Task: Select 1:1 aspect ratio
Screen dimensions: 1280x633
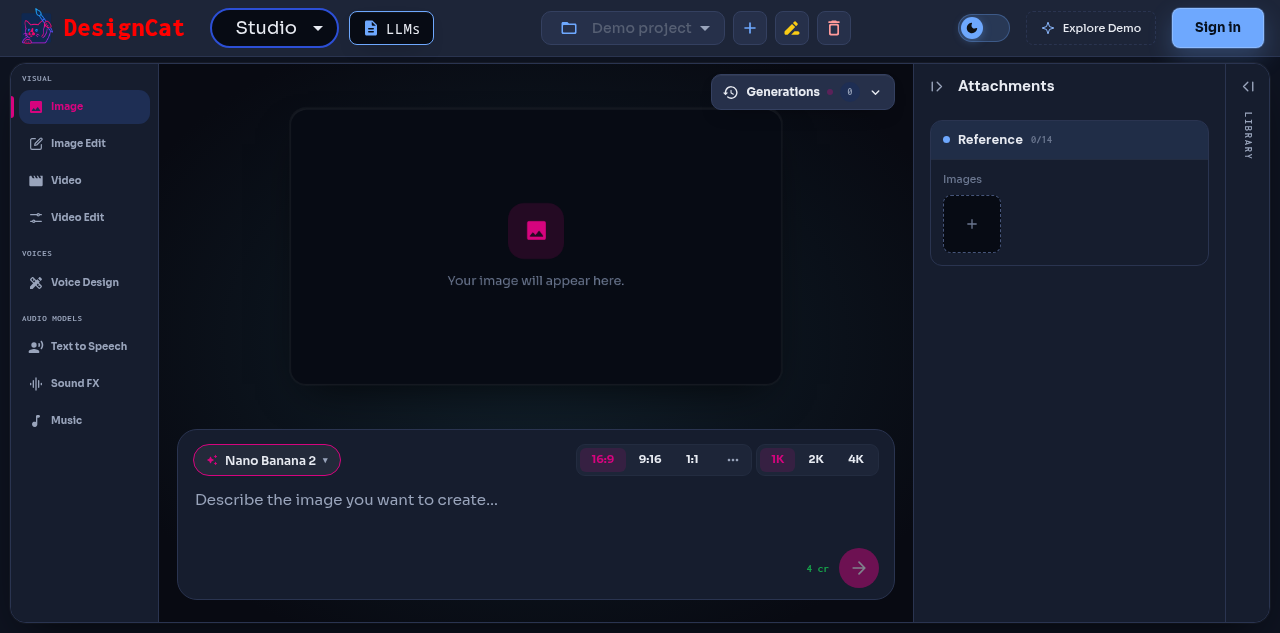Action: click(692, 460)
